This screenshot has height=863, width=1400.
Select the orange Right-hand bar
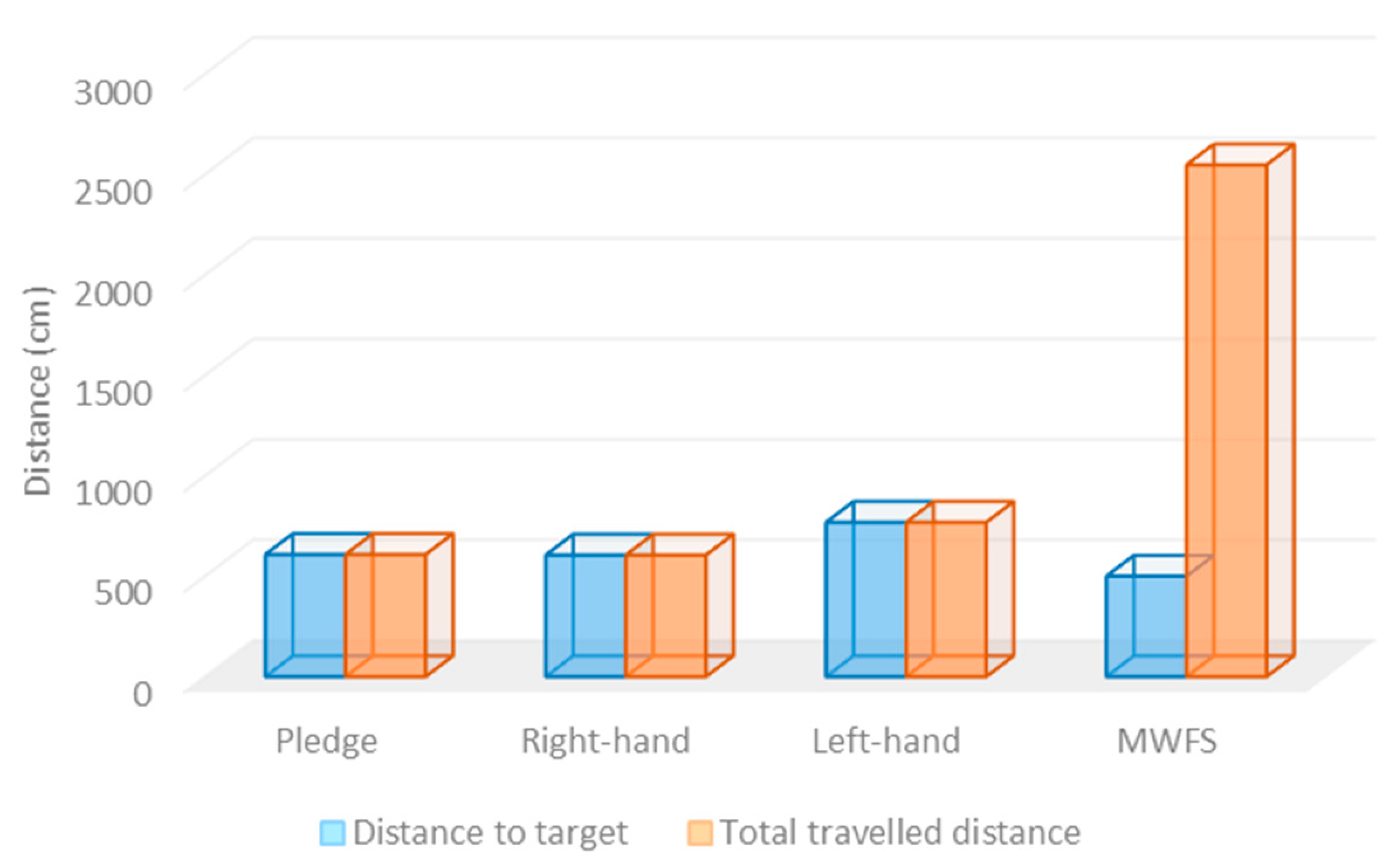point(666,614)
